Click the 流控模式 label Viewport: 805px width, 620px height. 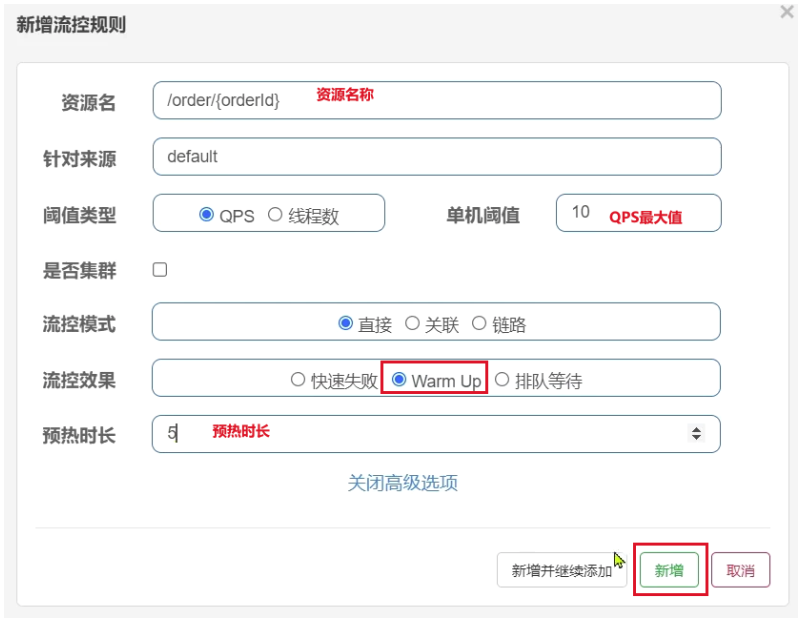pos(79,324)
